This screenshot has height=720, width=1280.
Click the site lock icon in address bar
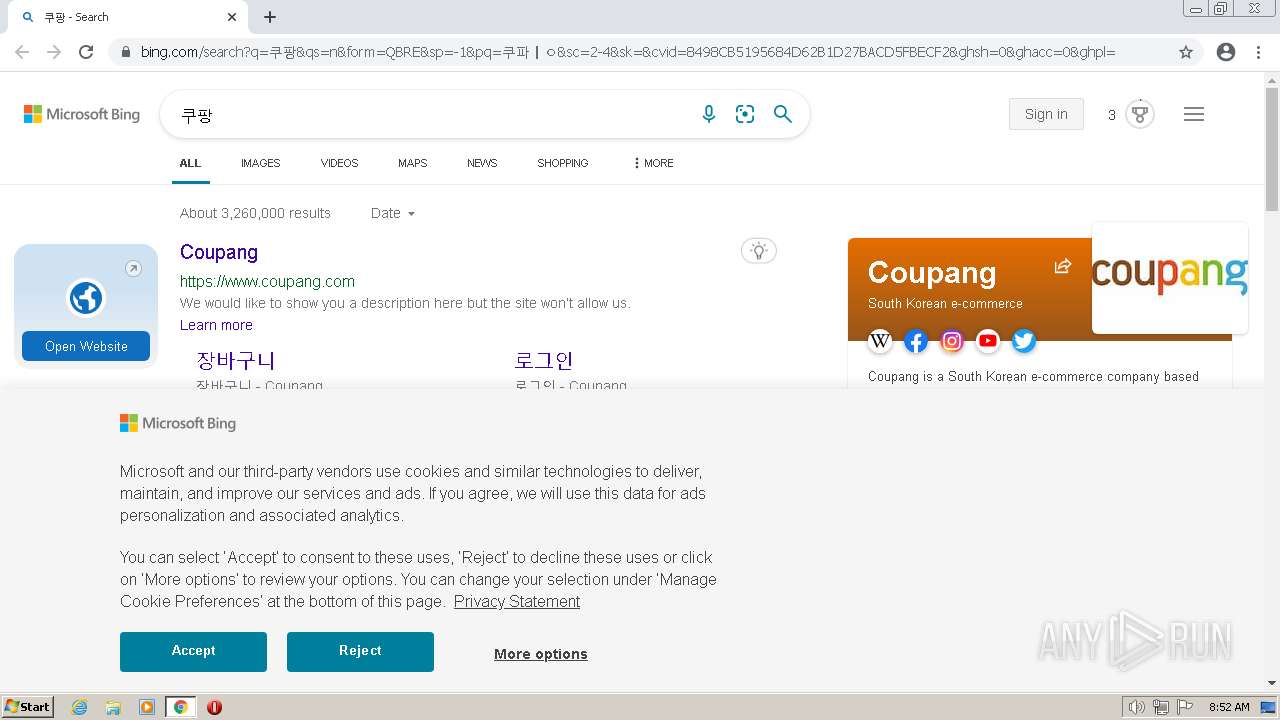126,52
